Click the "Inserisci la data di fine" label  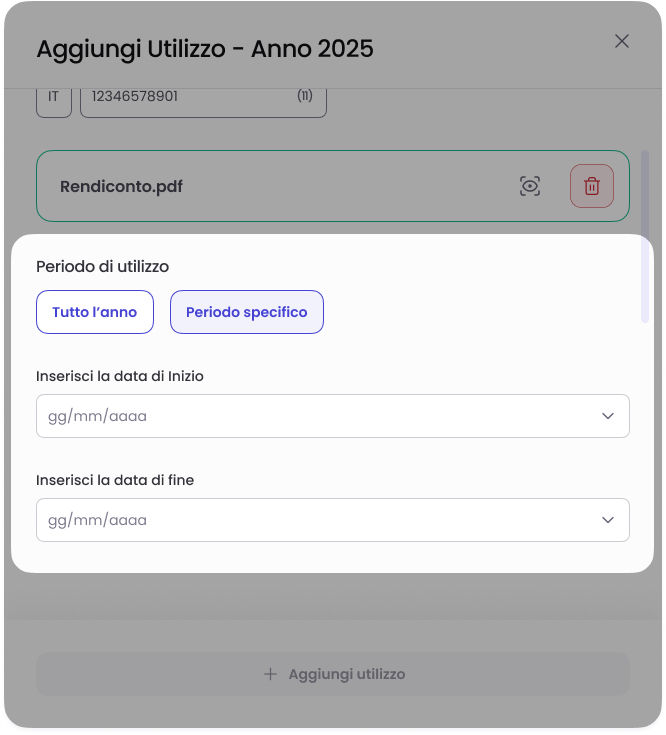(115, 480)
